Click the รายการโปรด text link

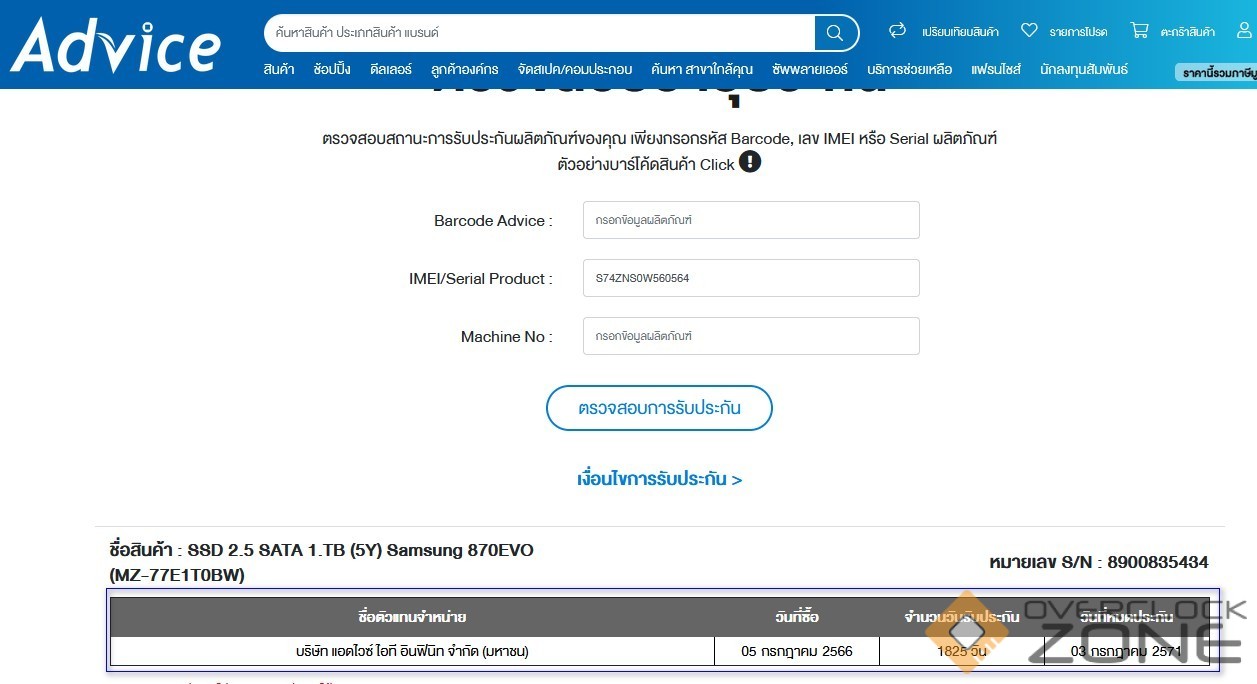pyautogui.click(x=1078, y=32)
